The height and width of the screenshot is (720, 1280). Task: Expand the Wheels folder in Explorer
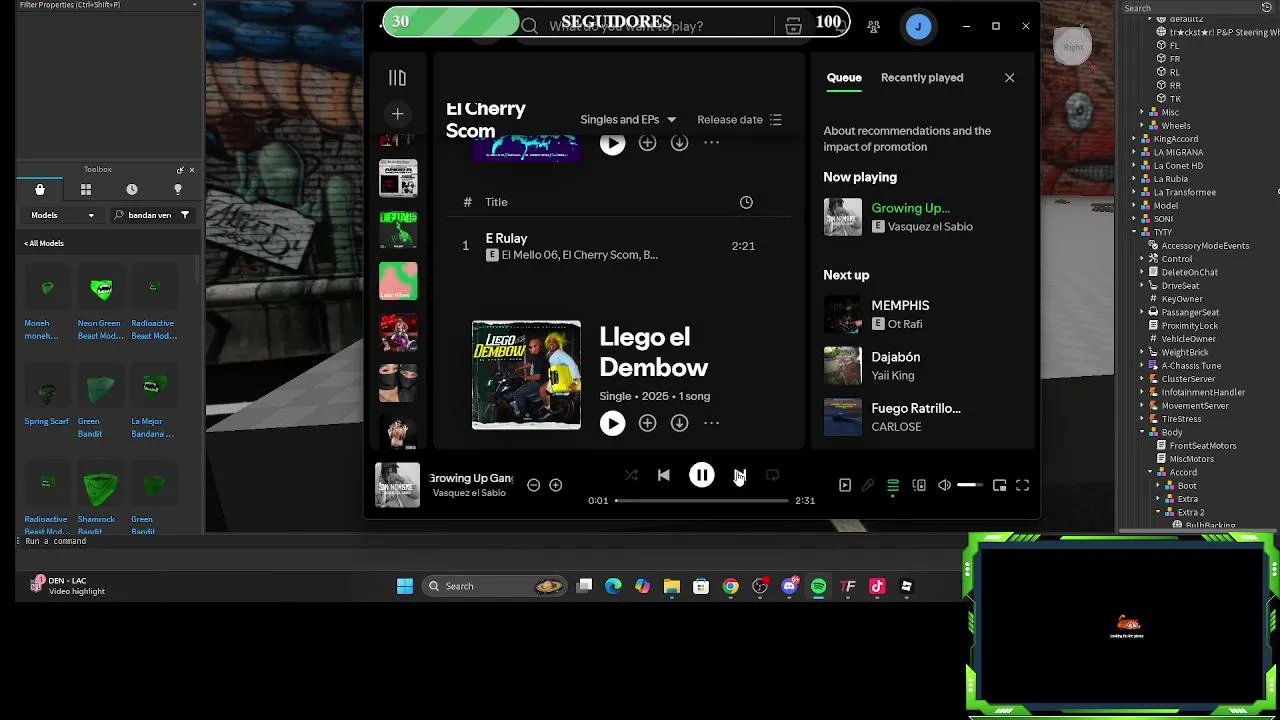click(1142, 126)
